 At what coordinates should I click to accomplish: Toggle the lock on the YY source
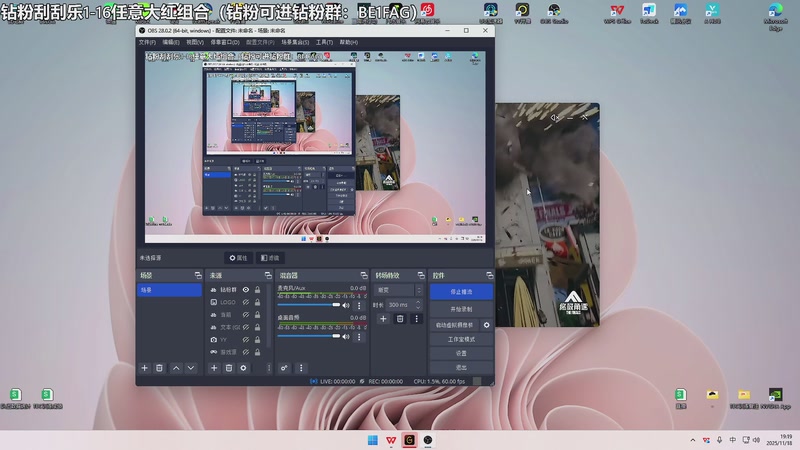click(x=258, y=340)
